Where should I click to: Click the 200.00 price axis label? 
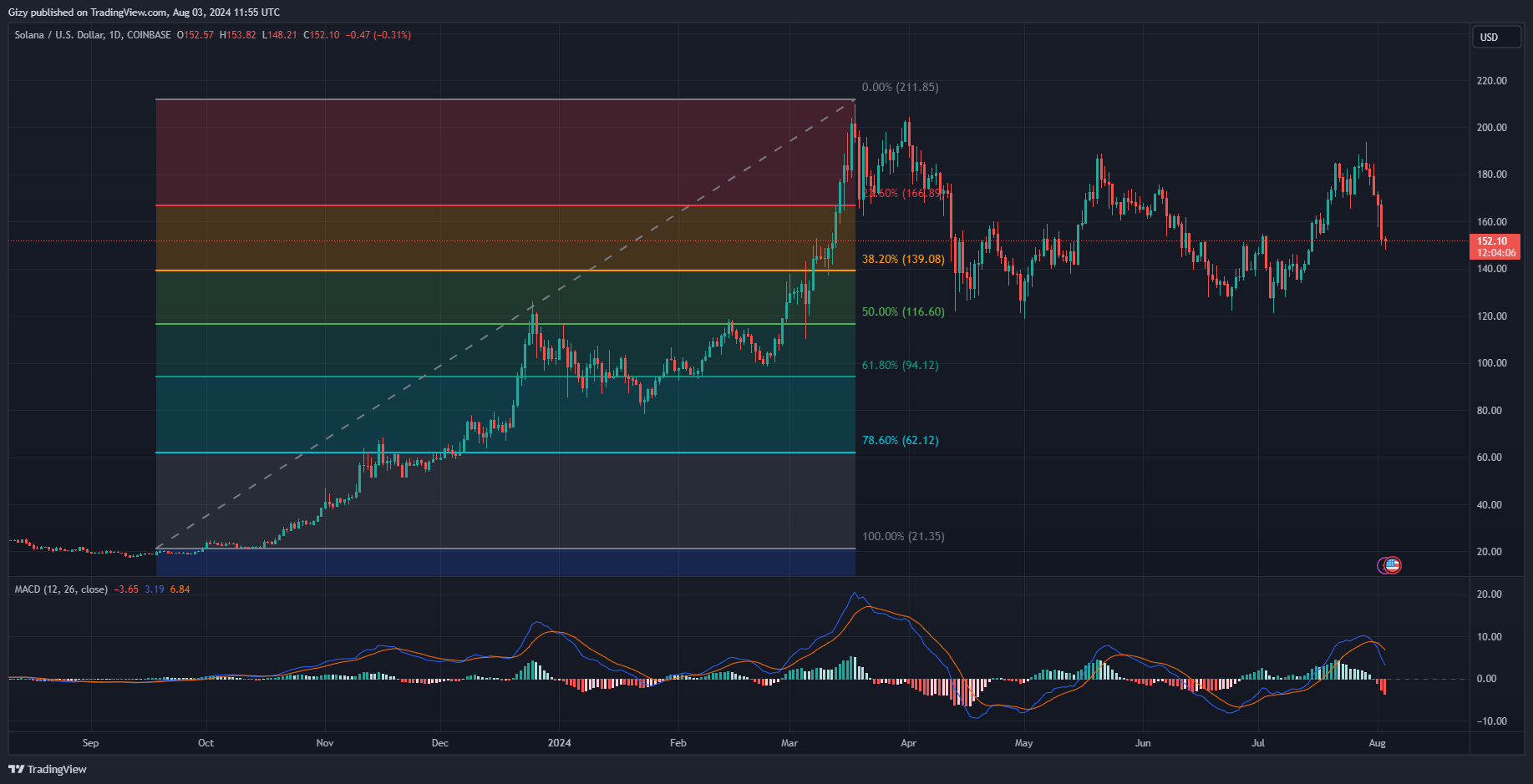1492,128
